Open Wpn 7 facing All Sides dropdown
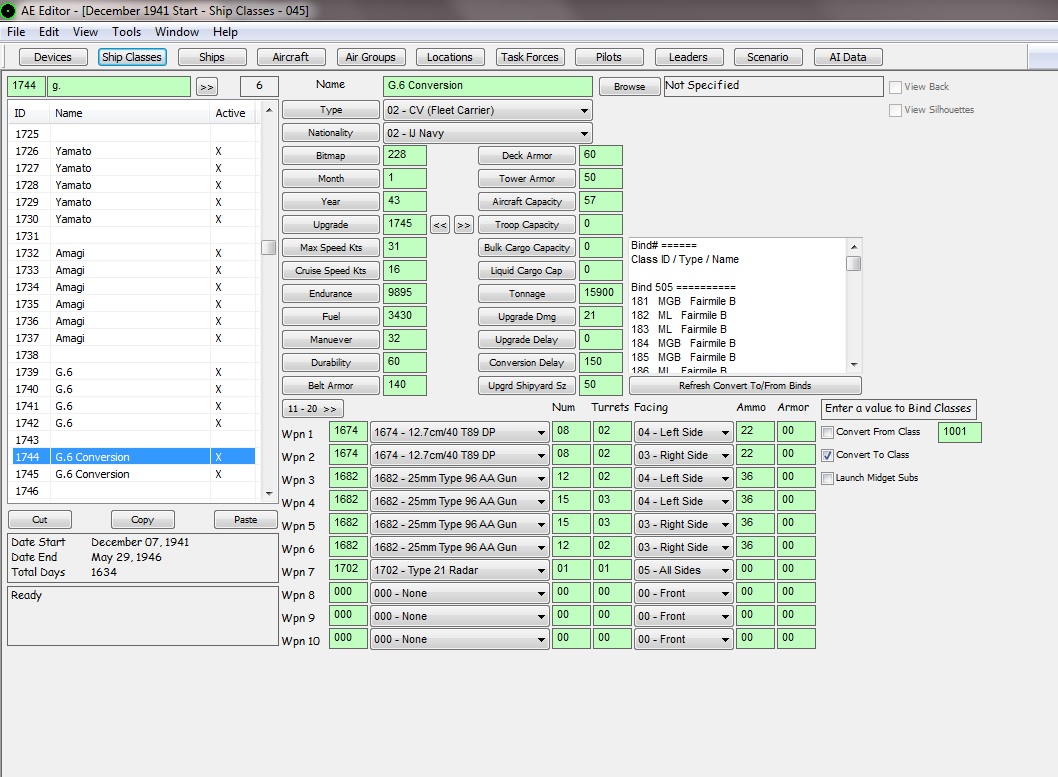Screen dimensions: 1058x777 (684, 570)
